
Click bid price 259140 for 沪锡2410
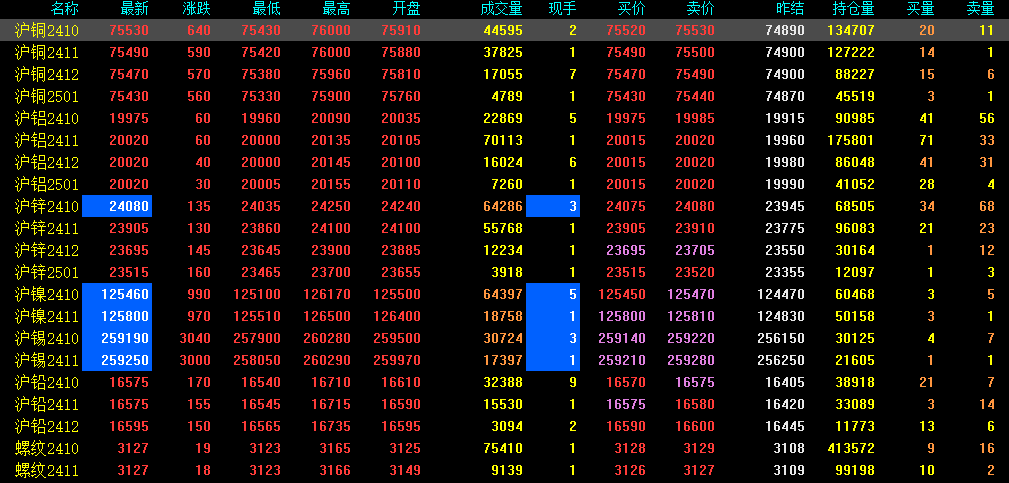(622, 338)
